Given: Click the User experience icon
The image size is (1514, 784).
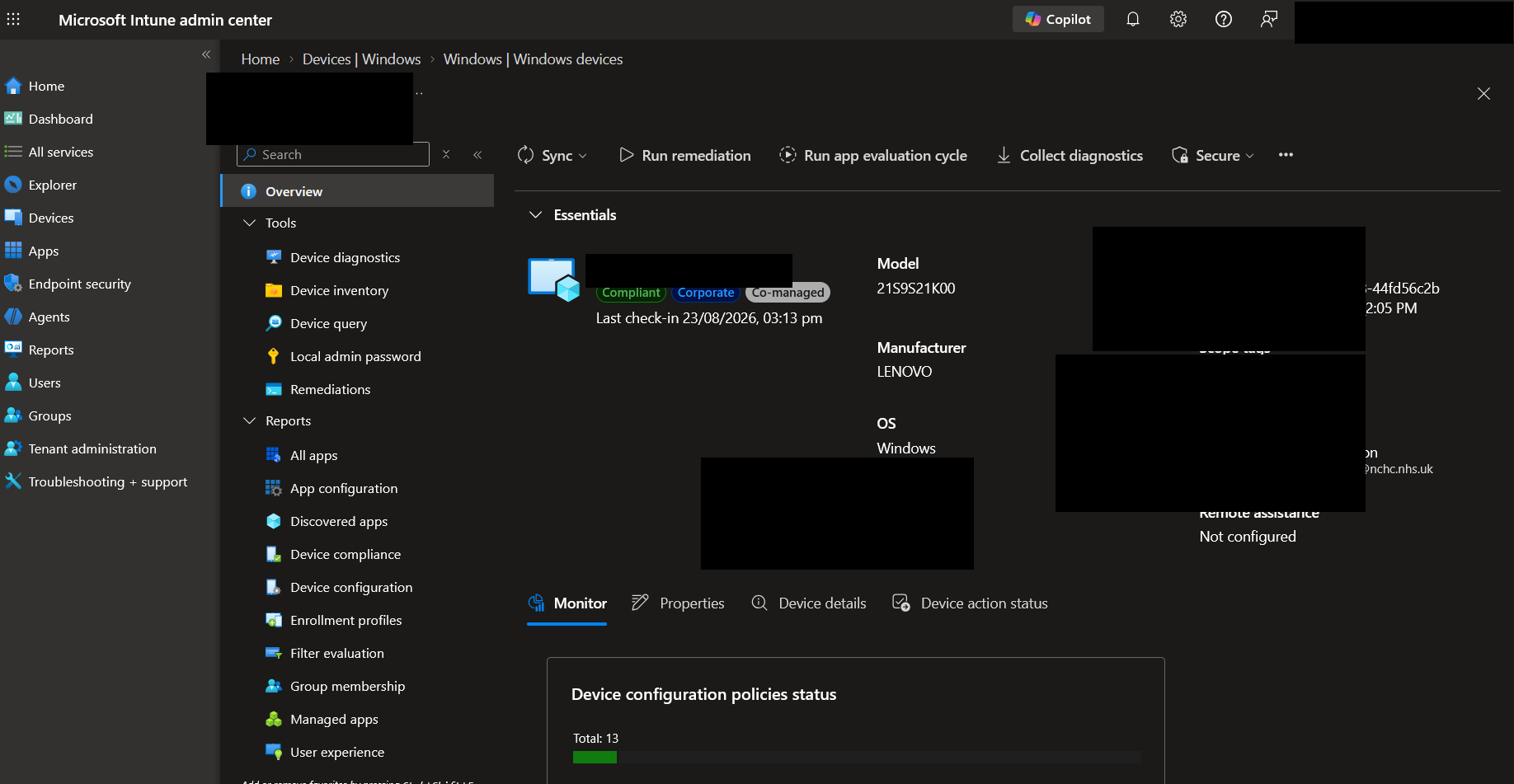Looking at the screenshot, I should [274, 752].
